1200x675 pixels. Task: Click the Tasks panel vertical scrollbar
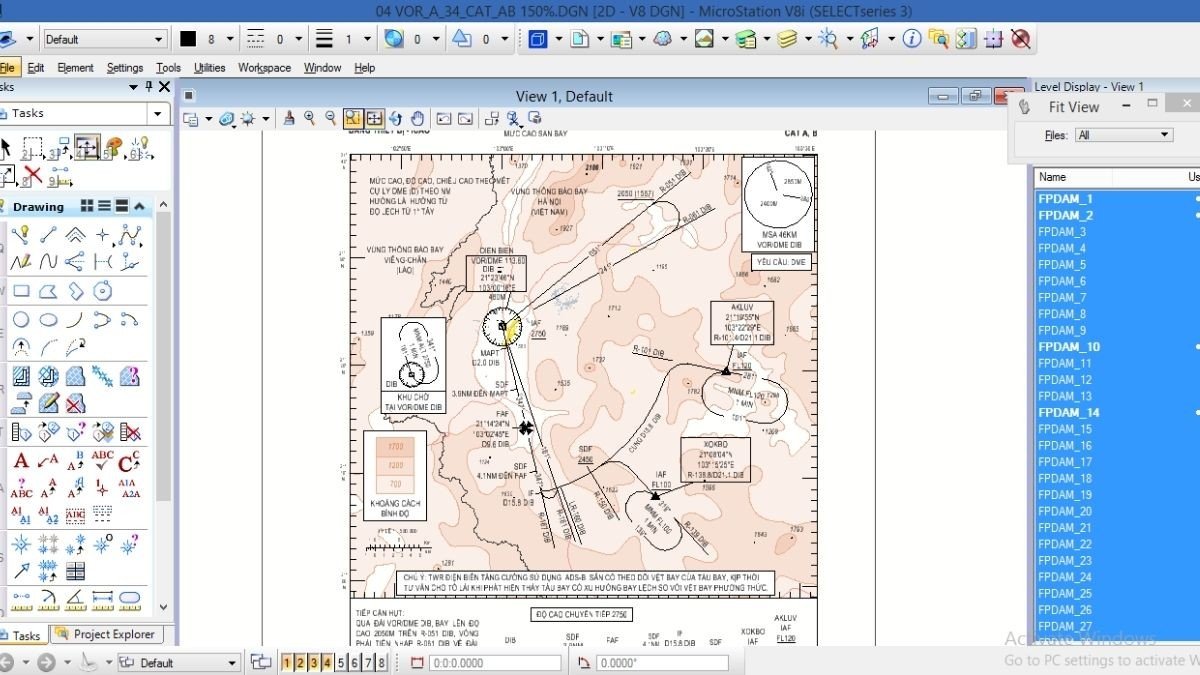coord(164,405)
